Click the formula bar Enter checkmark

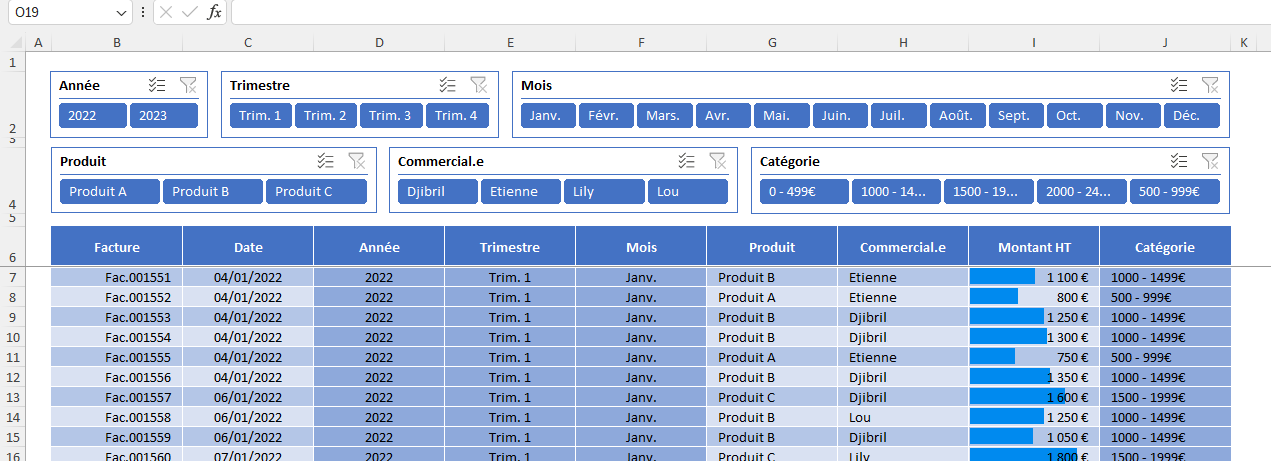[190, 12]
